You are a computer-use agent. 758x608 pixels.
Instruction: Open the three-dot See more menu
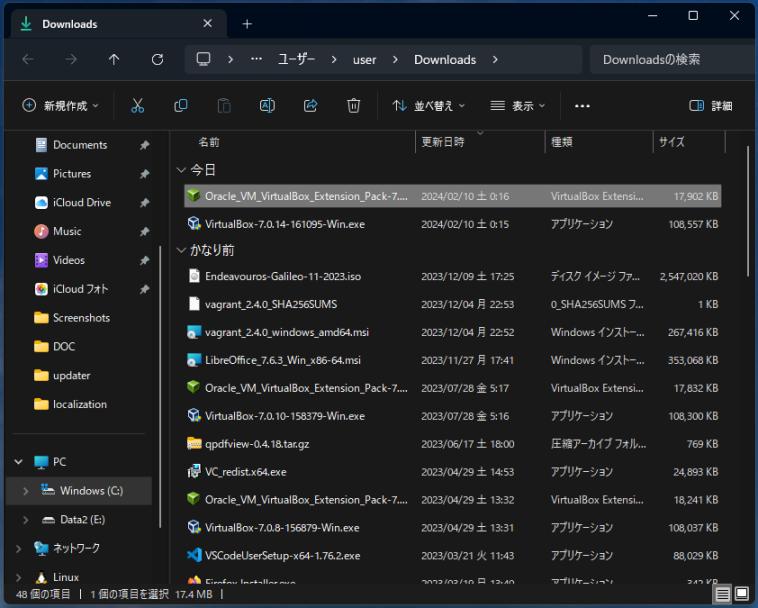click(x=582, y=106)
